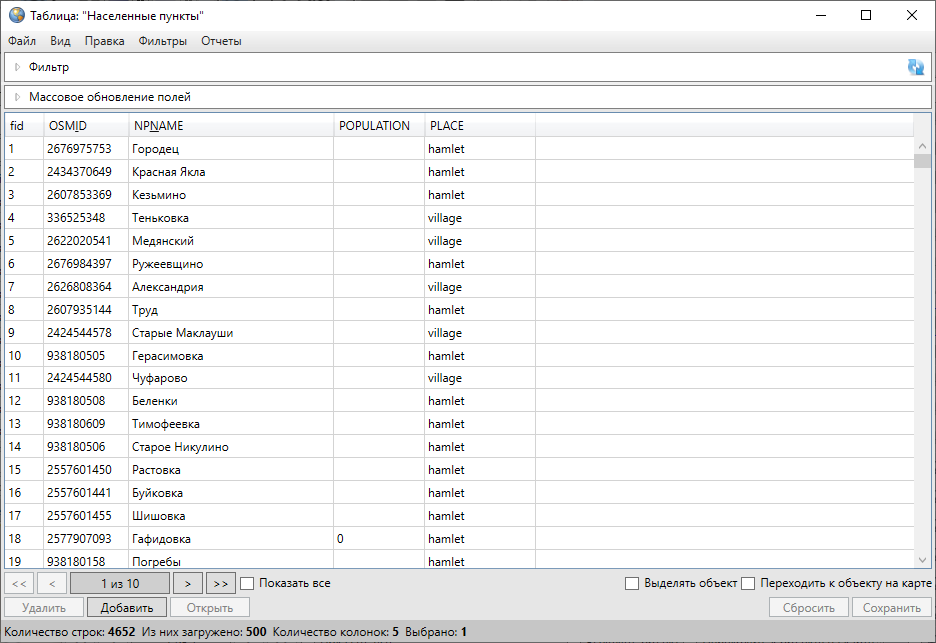Click the refresh icon in the filter panel
The width and height of the screenshot is (936, 643).
coord(915,67)
